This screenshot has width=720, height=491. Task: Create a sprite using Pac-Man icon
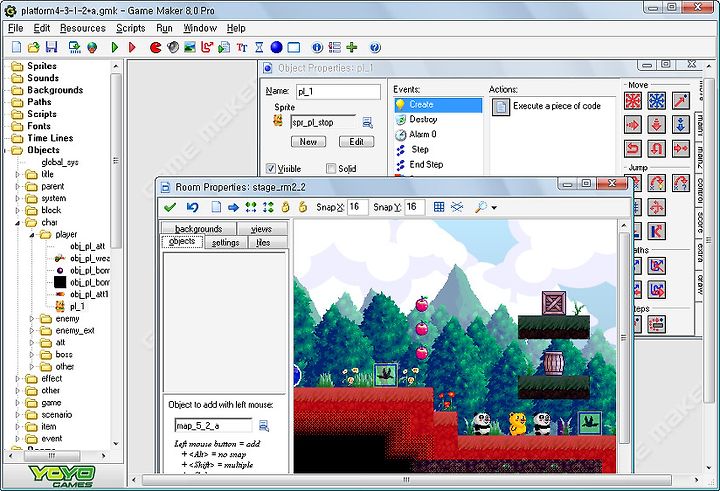pyautogui.click(x=156, y=47)
